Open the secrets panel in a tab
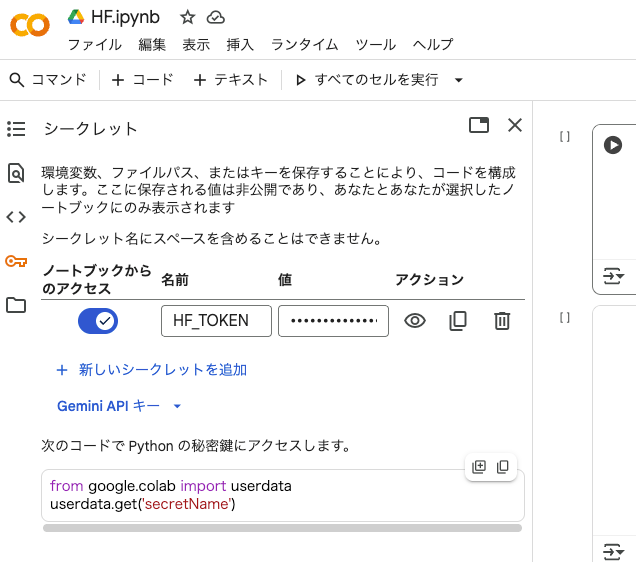The height and width of the screenshot is (562, 636). click(x=479, y=125)
